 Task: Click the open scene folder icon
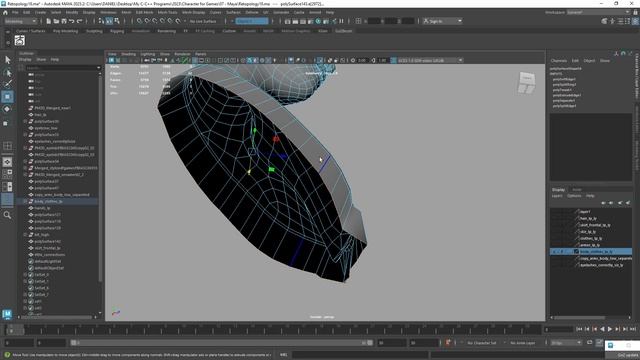pos(56,21)
